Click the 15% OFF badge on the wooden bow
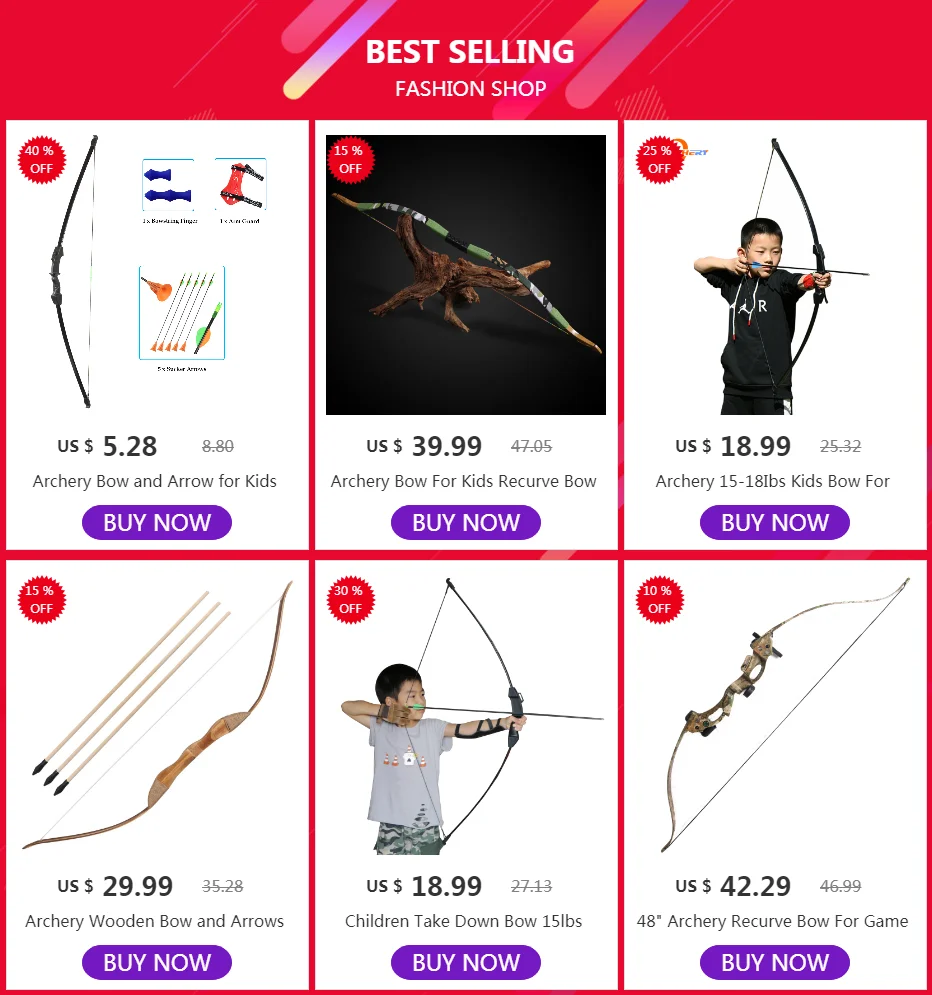932x995 pixels. [42, 600]
